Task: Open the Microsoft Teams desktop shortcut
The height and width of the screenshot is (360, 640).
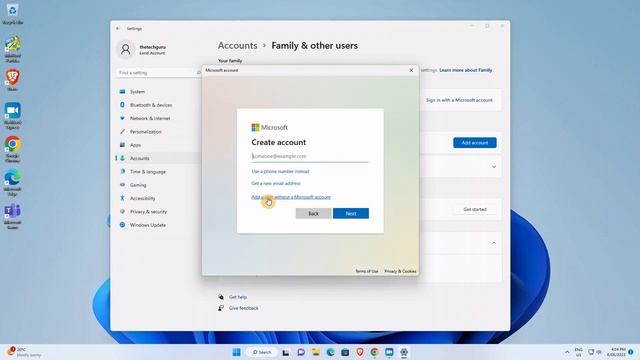Action: tap(12, 216)
